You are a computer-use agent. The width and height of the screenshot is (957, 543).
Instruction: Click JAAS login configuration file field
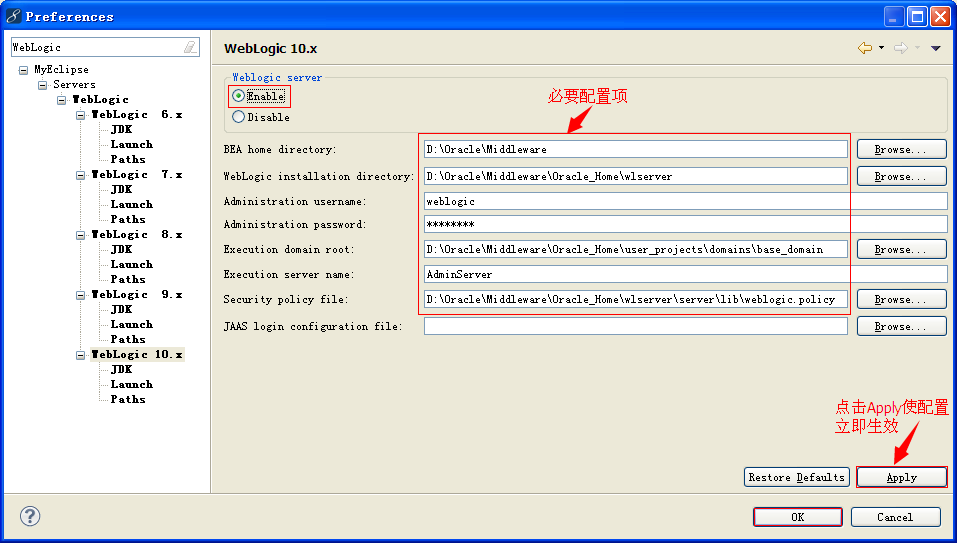635,326
